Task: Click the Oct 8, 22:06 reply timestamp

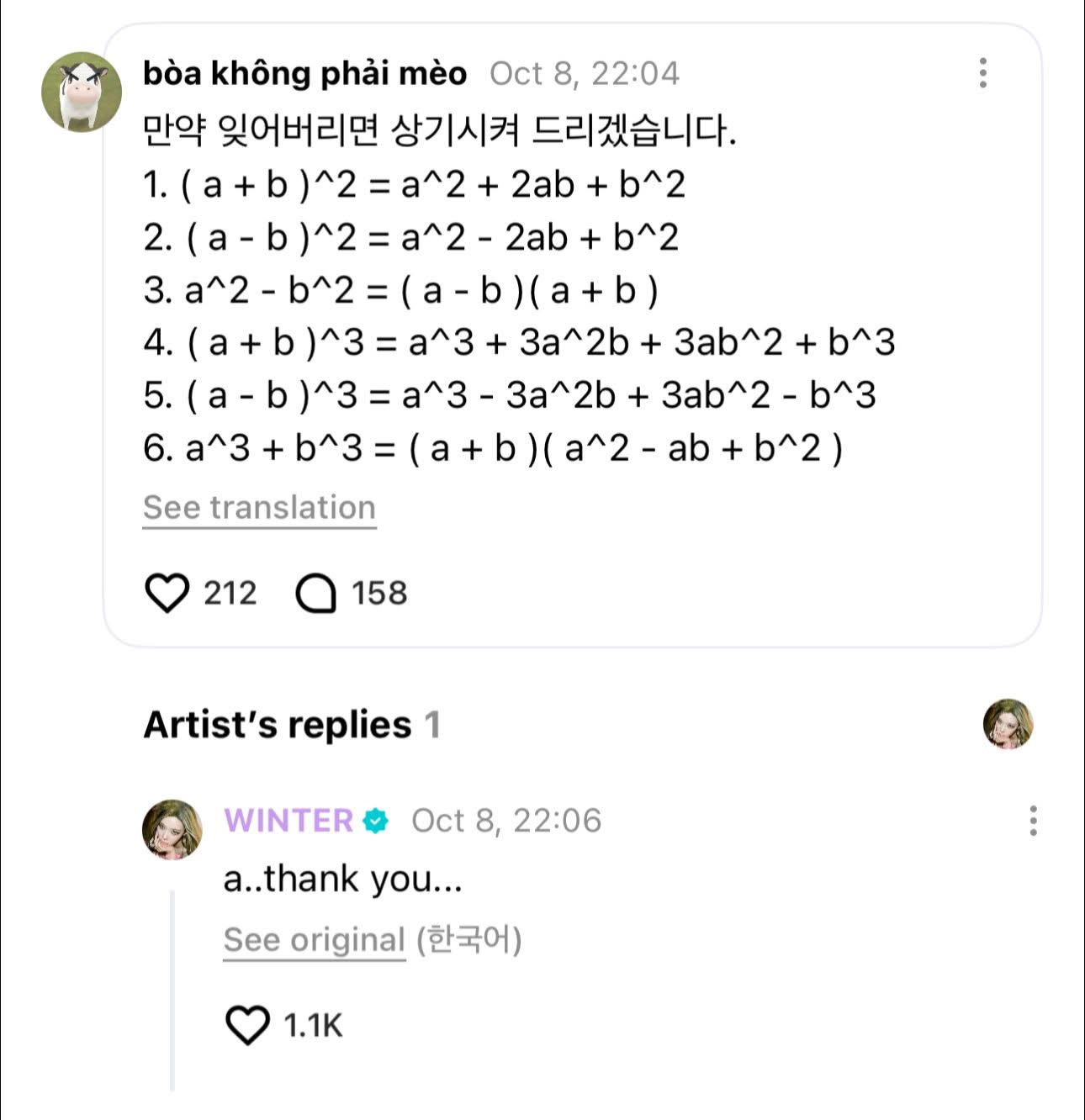Action: 506,821
